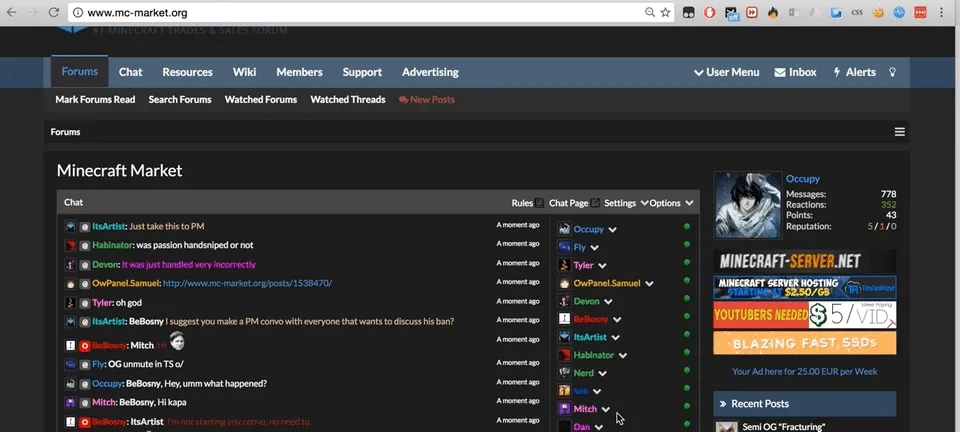Image resolution: width=960 pixels, height=432 pixels.
Task: Click 'Your Ad here for 25.00 EUR per Week'
Action: point(804,371)
